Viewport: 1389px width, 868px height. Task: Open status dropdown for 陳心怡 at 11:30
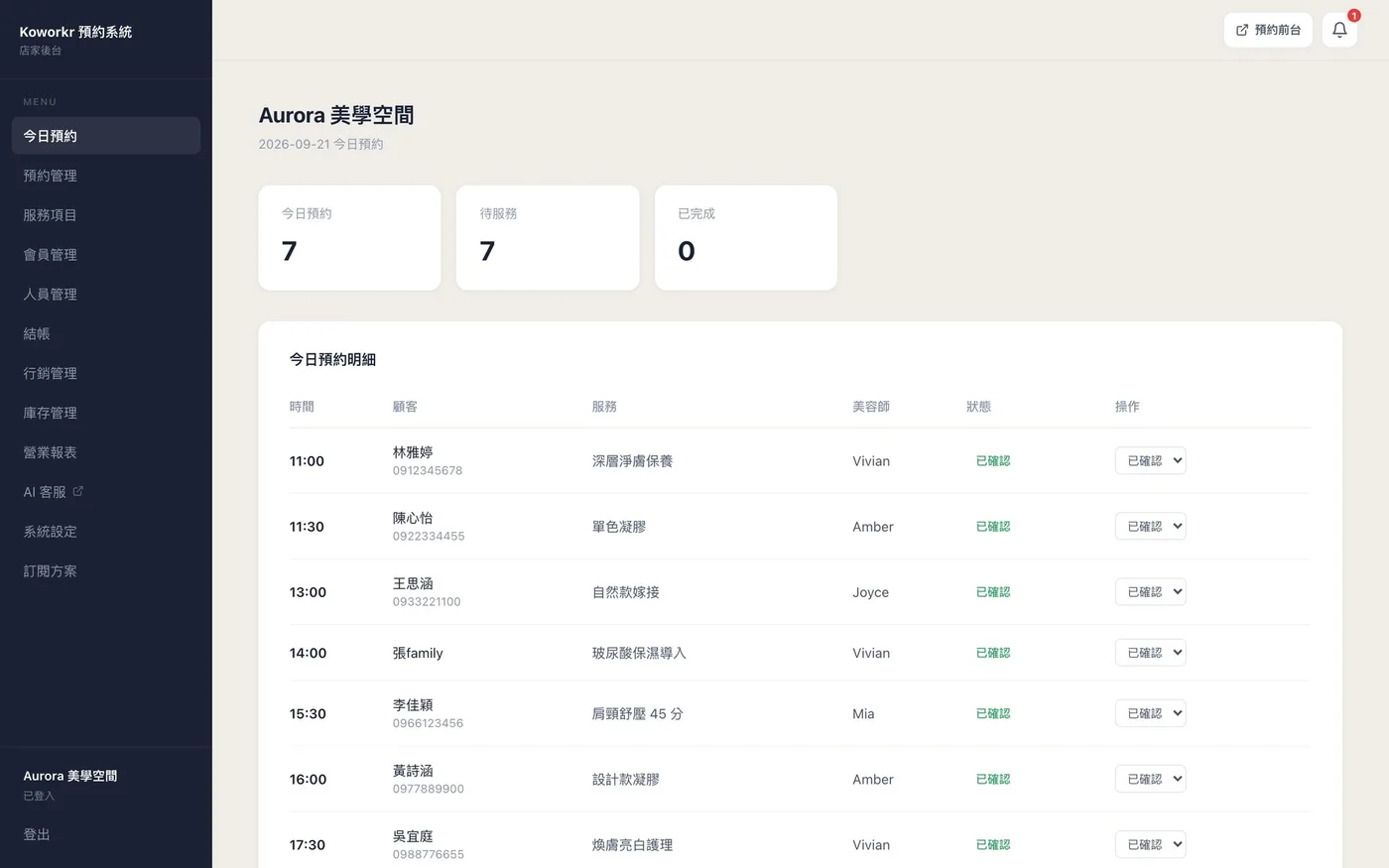click(x=1150, y=526)
